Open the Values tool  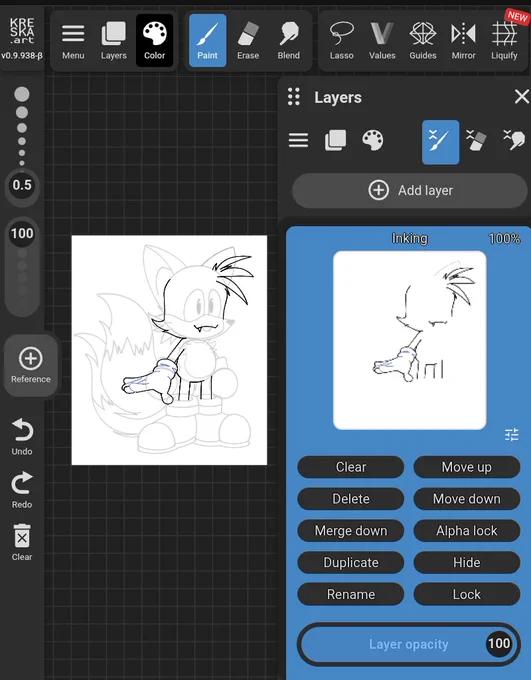click(x=382, y=41)
